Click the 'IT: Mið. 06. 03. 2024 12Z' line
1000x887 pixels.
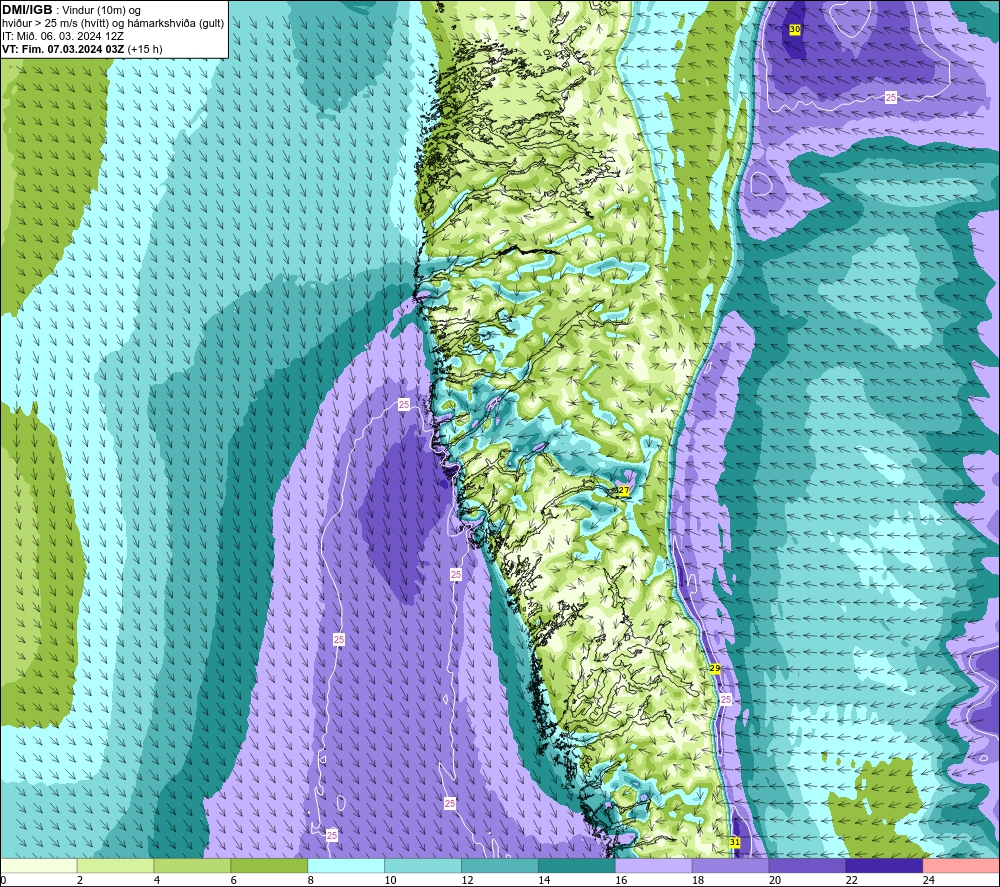tap(63, 36)
